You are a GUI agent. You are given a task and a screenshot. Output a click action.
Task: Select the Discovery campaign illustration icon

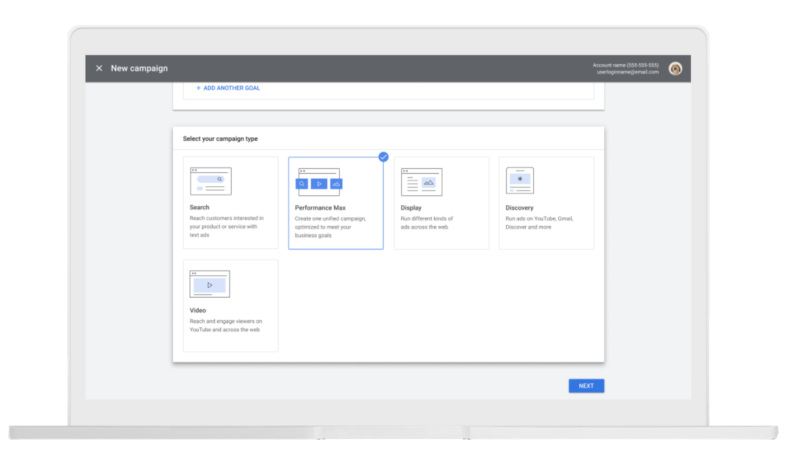520,180
